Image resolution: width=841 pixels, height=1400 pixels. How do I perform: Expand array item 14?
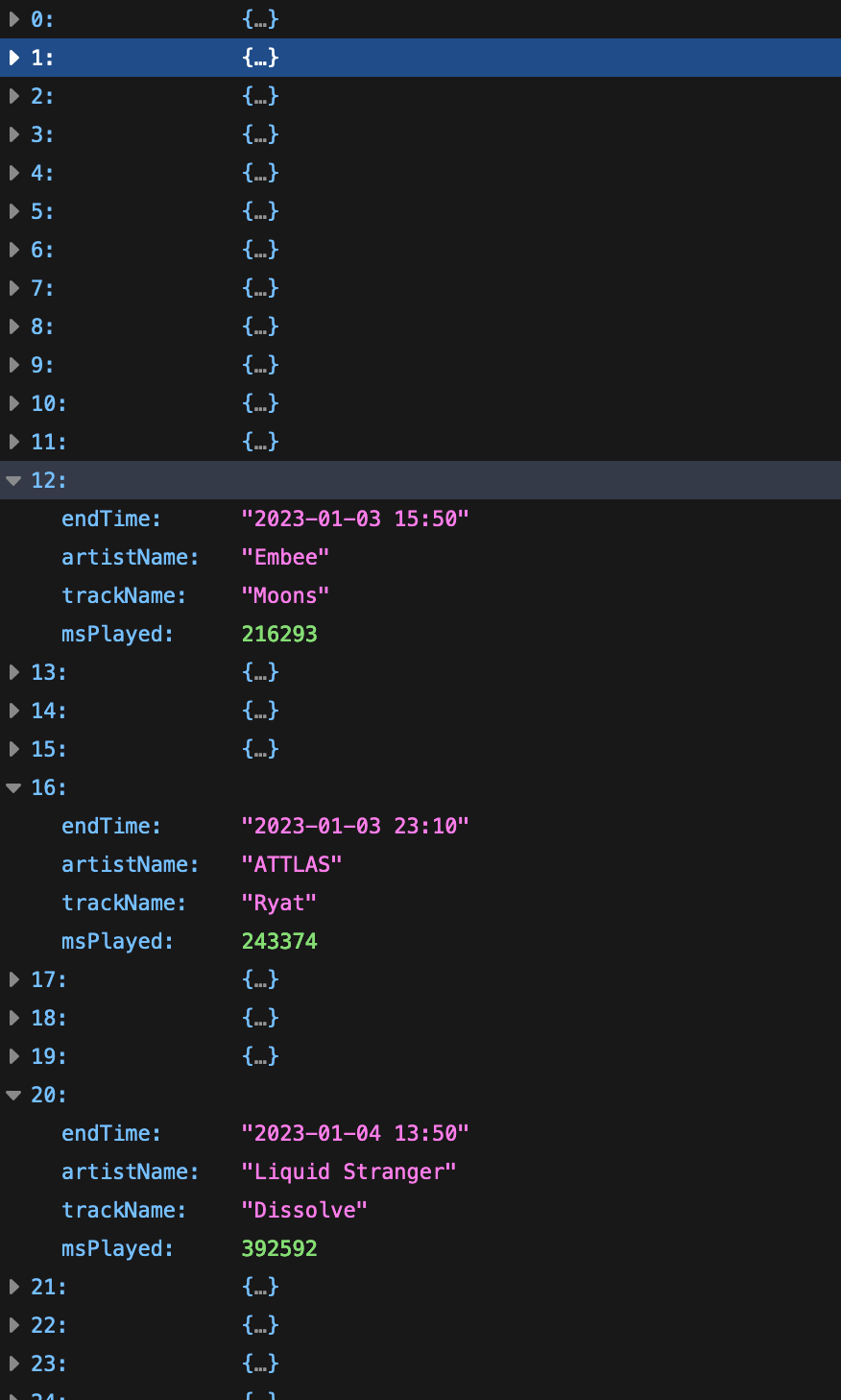[14, 711]
